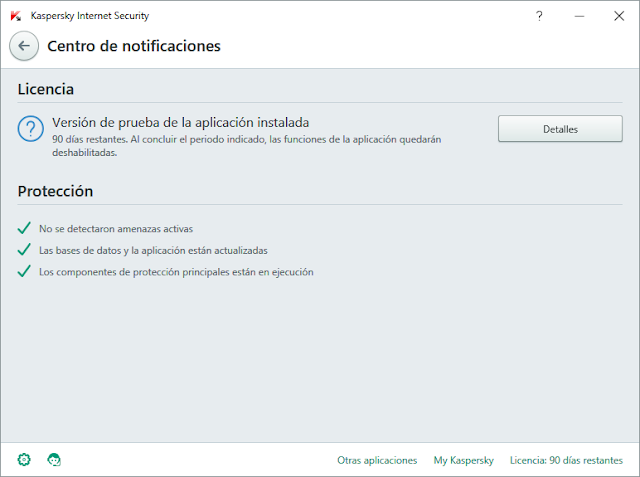Go back using the arrow button

point(24,46)
